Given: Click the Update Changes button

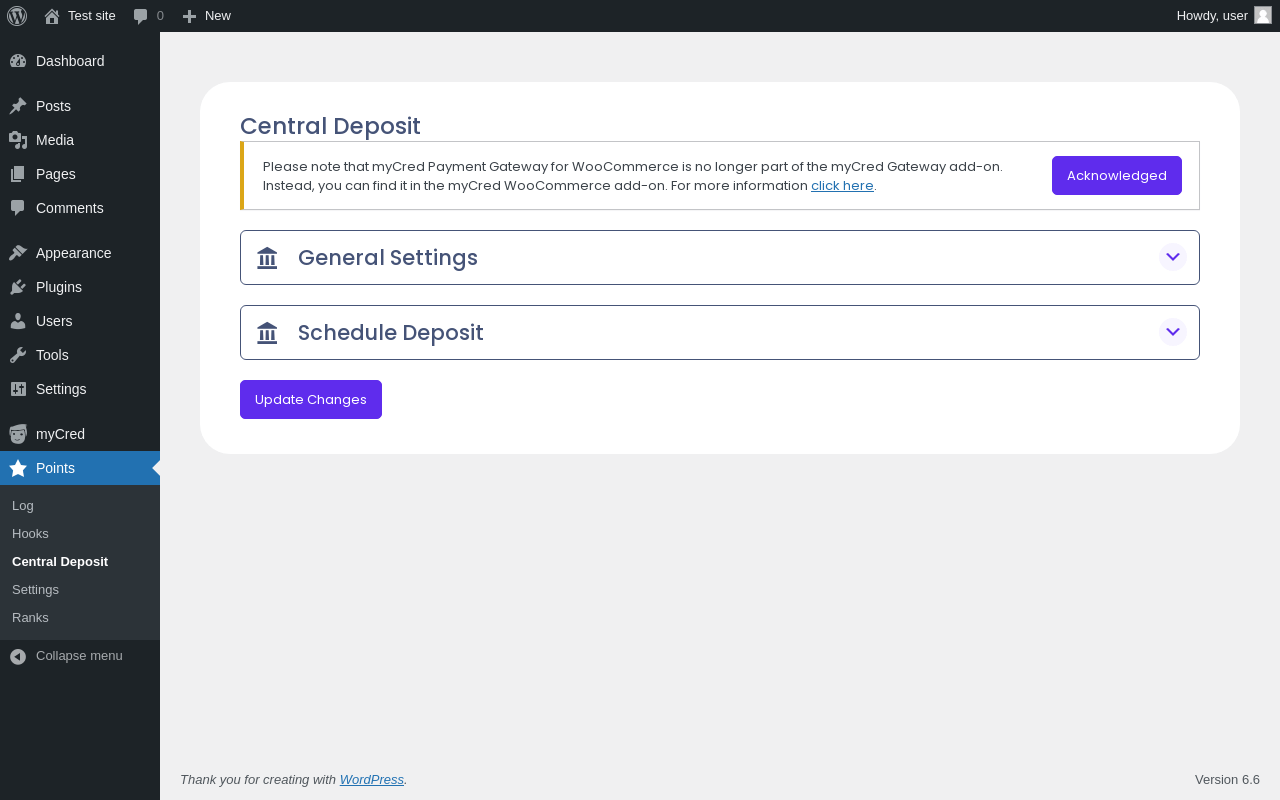Looking at the screenshot, I should point(311,399).
